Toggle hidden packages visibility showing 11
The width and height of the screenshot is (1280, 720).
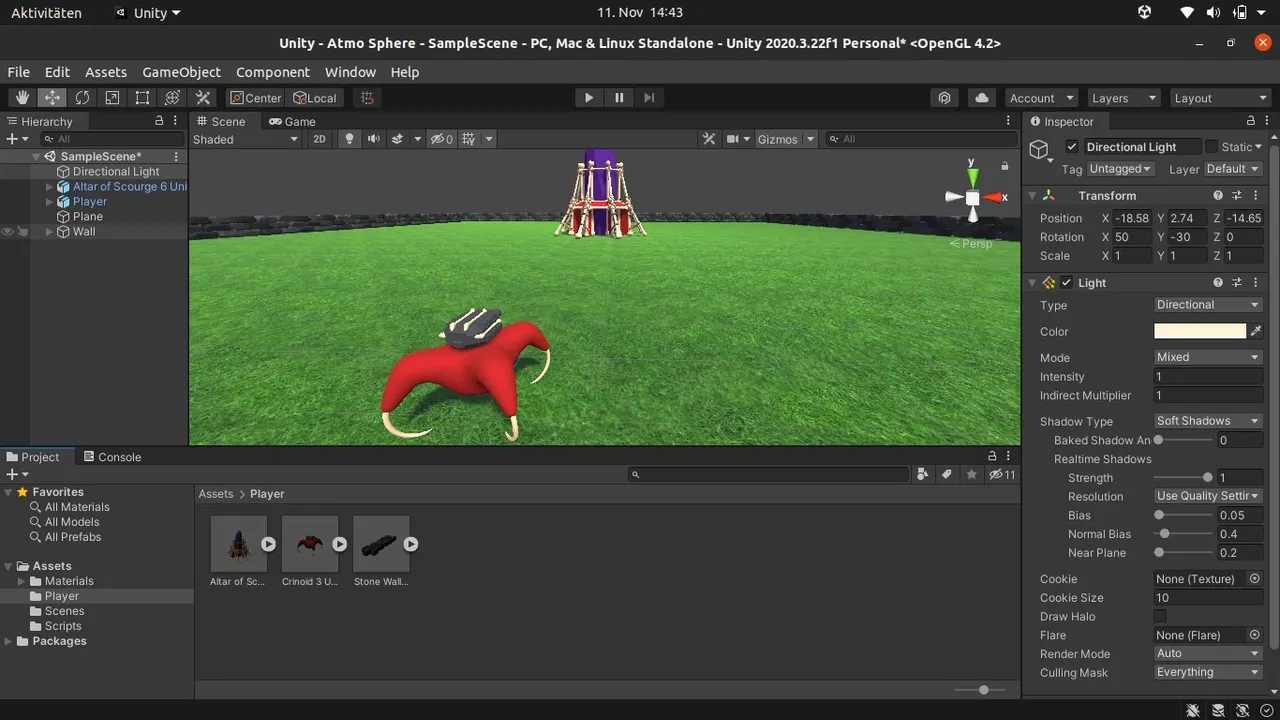tap(1002, 475)
